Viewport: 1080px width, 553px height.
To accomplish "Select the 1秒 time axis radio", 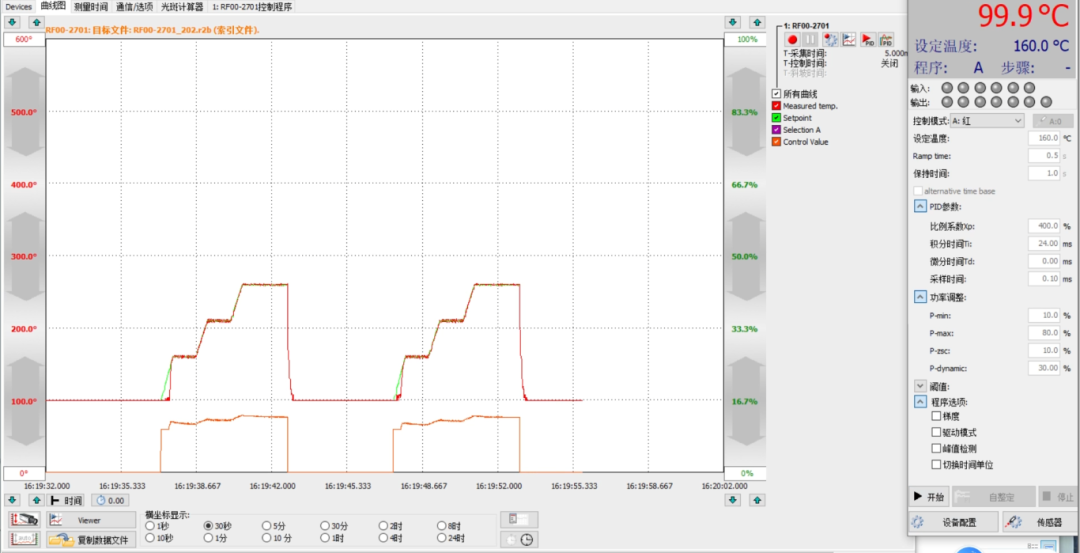I will (x=149, y=525).
